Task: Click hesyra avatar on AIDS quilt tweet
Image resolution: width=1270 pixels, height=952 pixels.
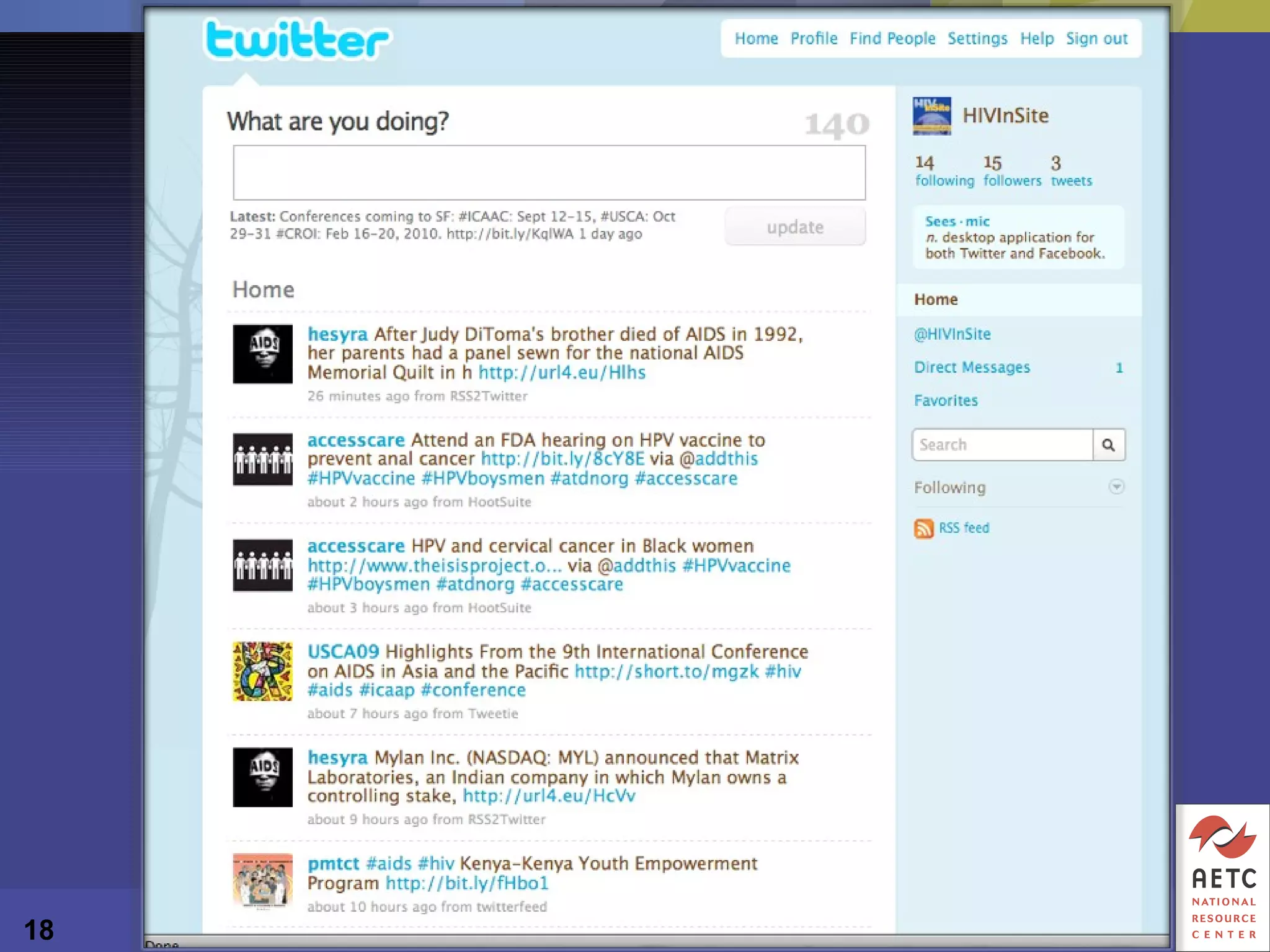Action: (x=262, y=354)
